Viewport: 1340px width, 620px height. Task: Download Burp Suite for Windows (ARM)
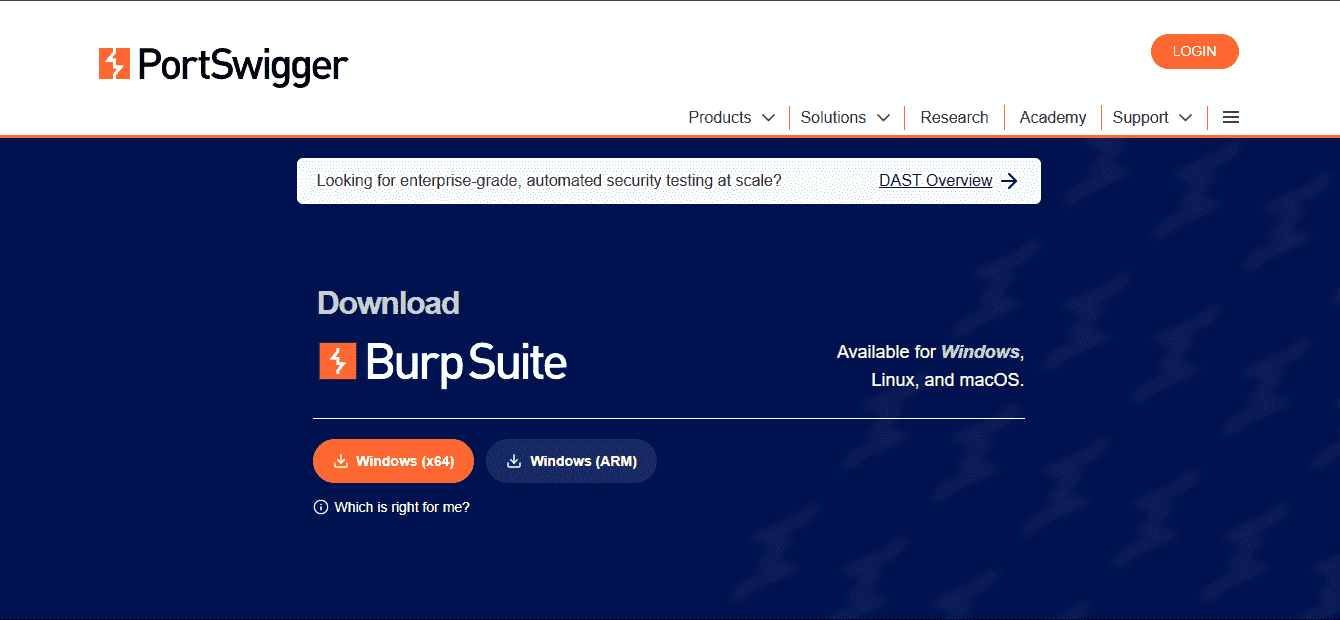tap(571, 461)
